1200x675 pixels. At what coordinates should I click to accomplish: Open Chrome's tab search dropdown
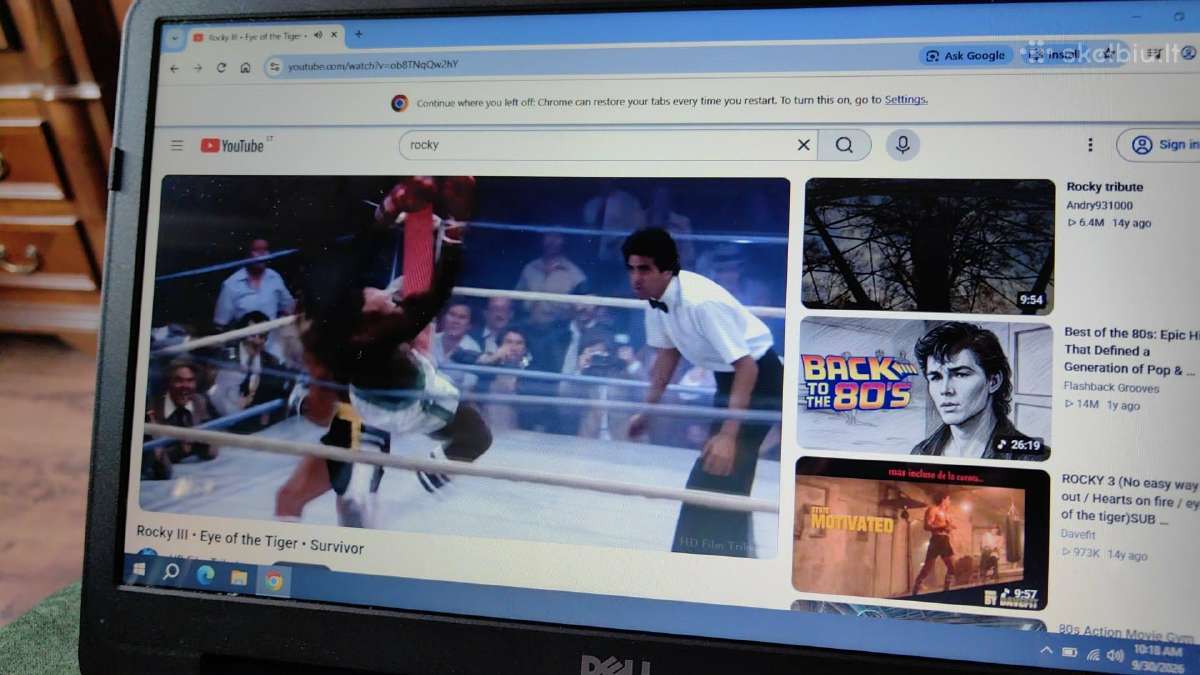(x=175, y=38)
